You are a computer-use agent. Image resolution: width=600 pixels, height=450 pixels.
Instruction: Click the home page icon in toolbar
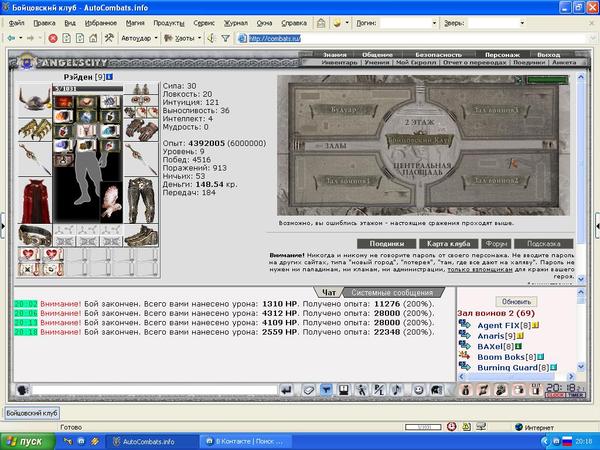[x=93, y=38]
